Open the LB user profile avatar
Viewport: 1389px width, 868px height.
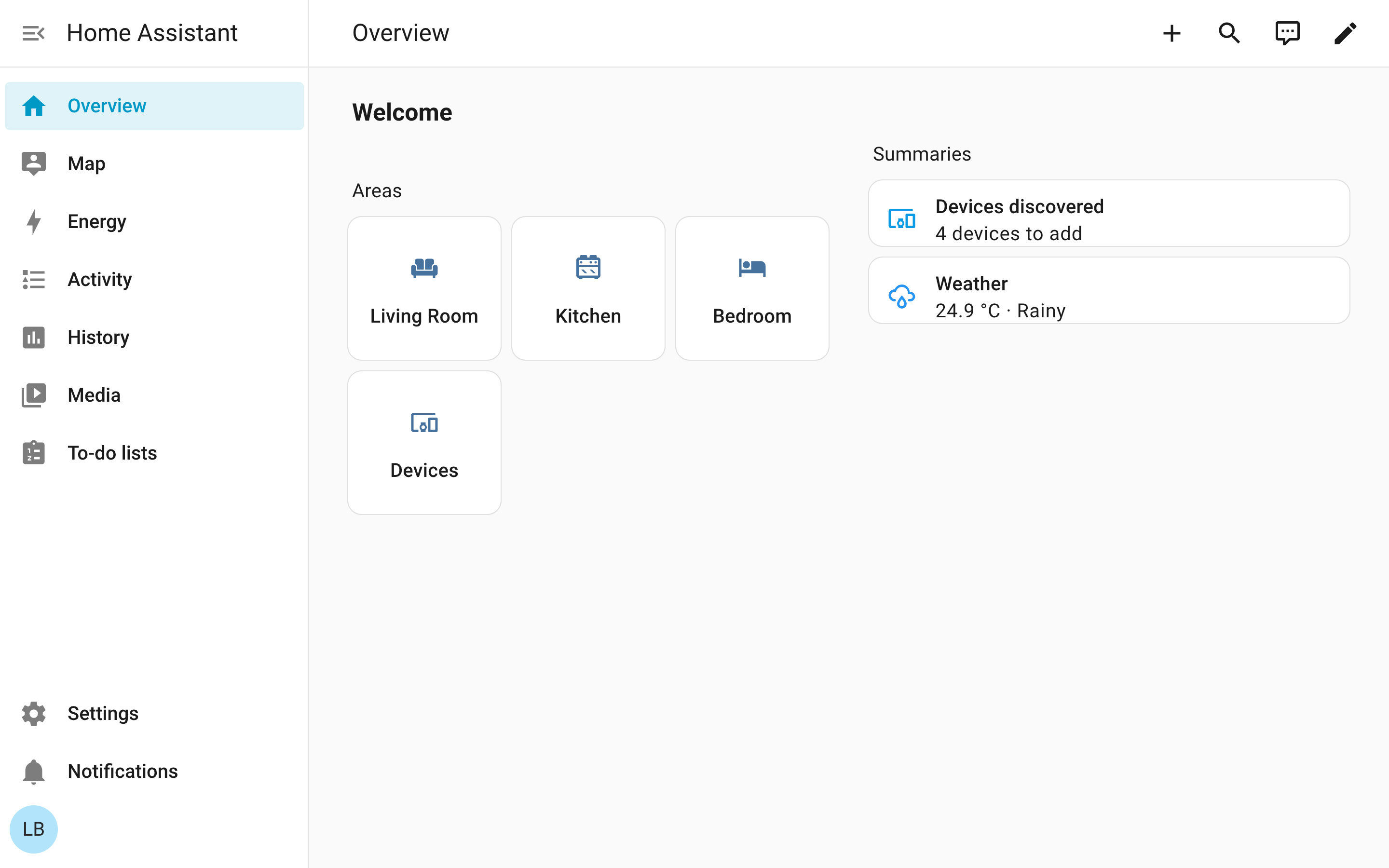pos(34,829)
